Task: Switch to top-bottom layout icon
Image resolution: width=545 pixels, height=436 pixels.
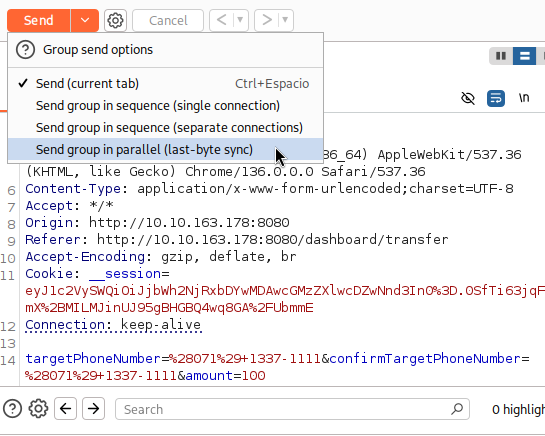Action: click(x=524, y=56)
